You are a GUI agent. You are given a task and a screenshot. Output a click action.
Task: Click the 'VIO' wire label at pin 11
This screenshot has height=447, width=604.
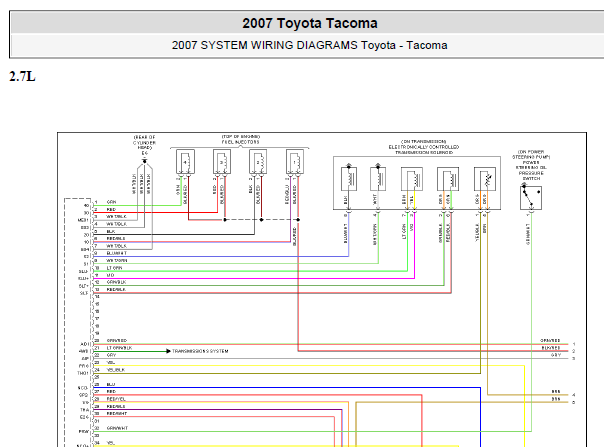click(110, 275)
